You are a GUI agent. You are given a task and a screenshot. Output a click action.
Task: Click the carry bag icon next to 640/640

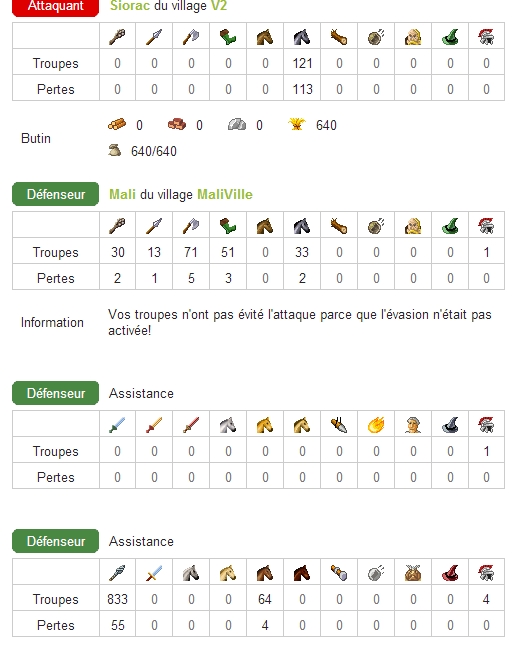pos(114,150)
